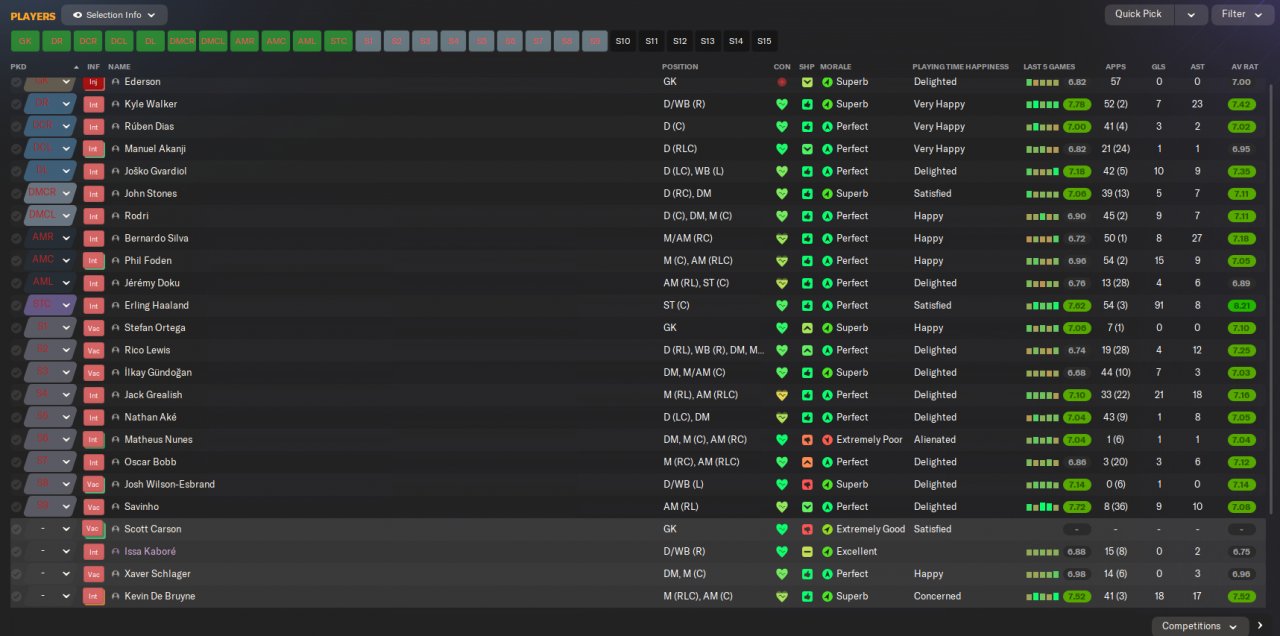The width and height of the screenshot is (1280, 636).
Task: Click the person icon before Issa Kaboré
Action: click(x=115, y=552)
